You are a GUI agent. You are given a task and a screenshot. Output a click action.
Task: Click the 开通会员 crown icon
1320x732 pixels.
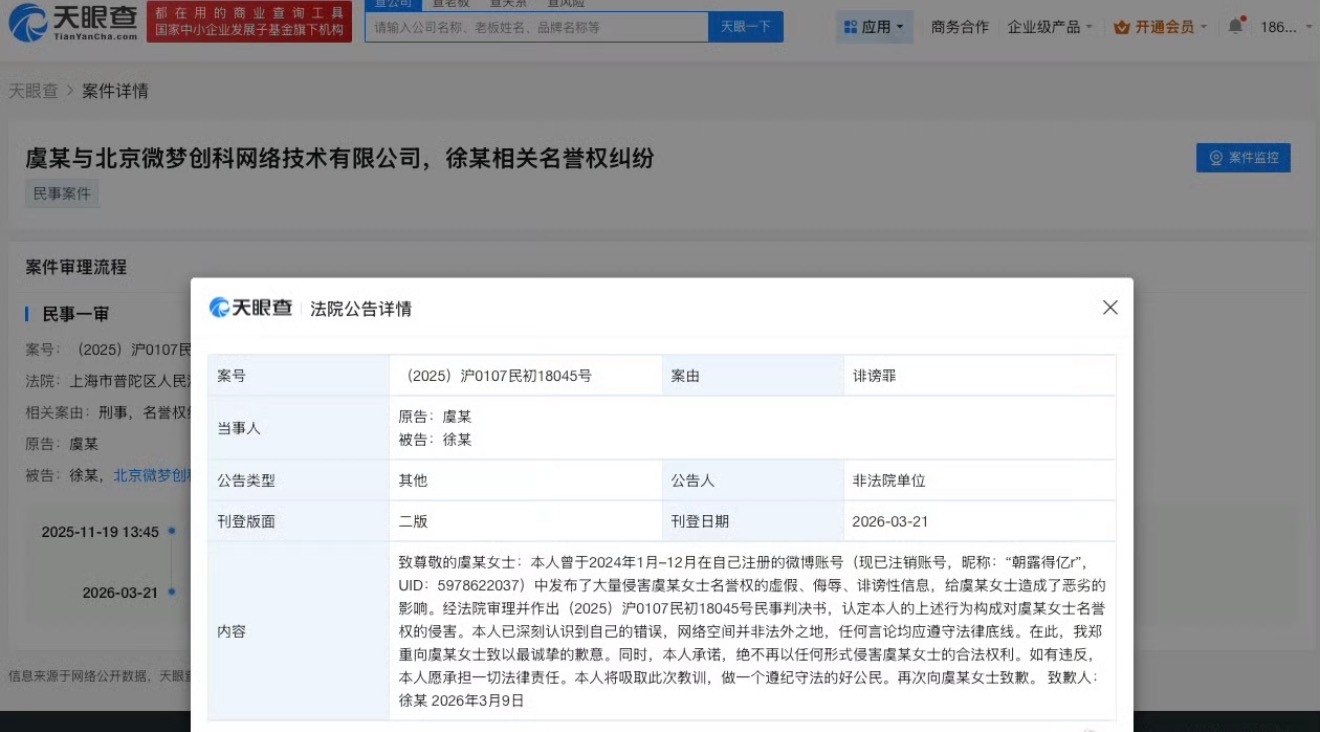1121,27
